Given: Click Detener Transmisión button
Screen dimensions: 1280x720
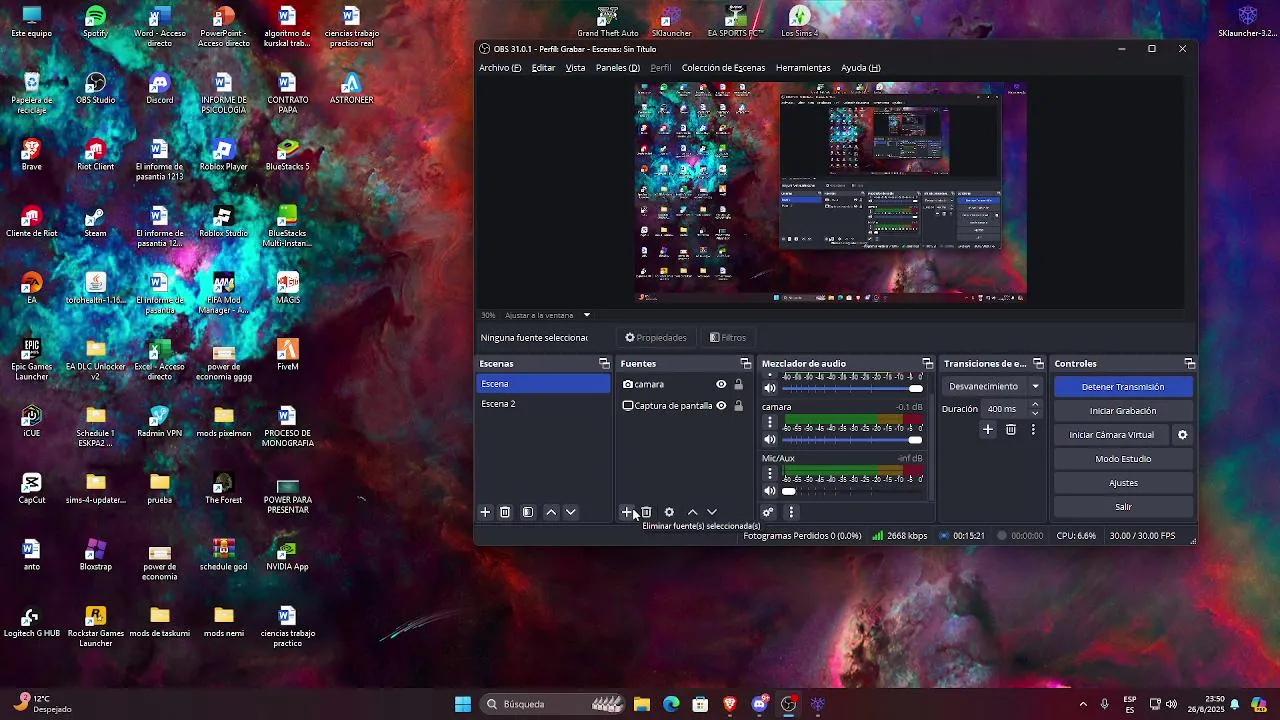Looking at the screenshot, I should [1123, 387].
